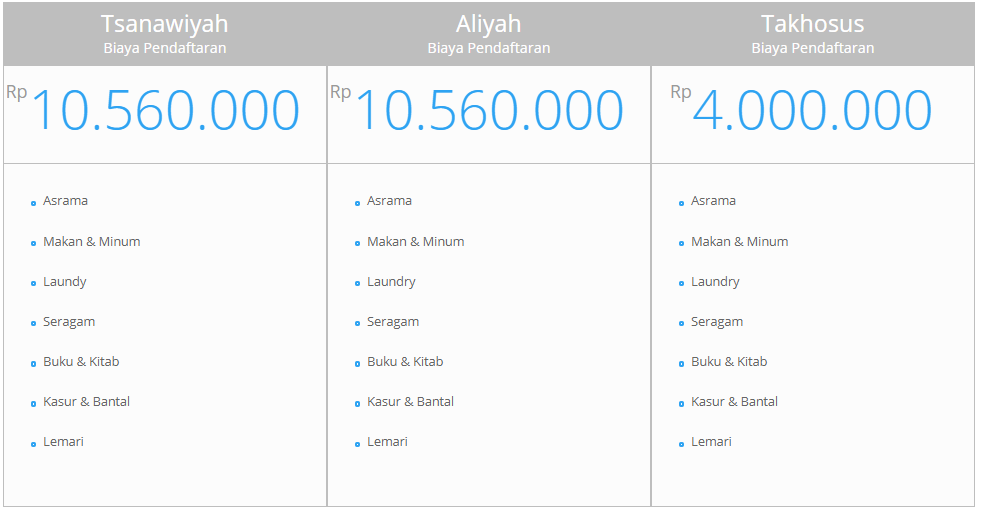Click the bullet icon beside Tsanawiyah Asrama

[x=33, y=203]
